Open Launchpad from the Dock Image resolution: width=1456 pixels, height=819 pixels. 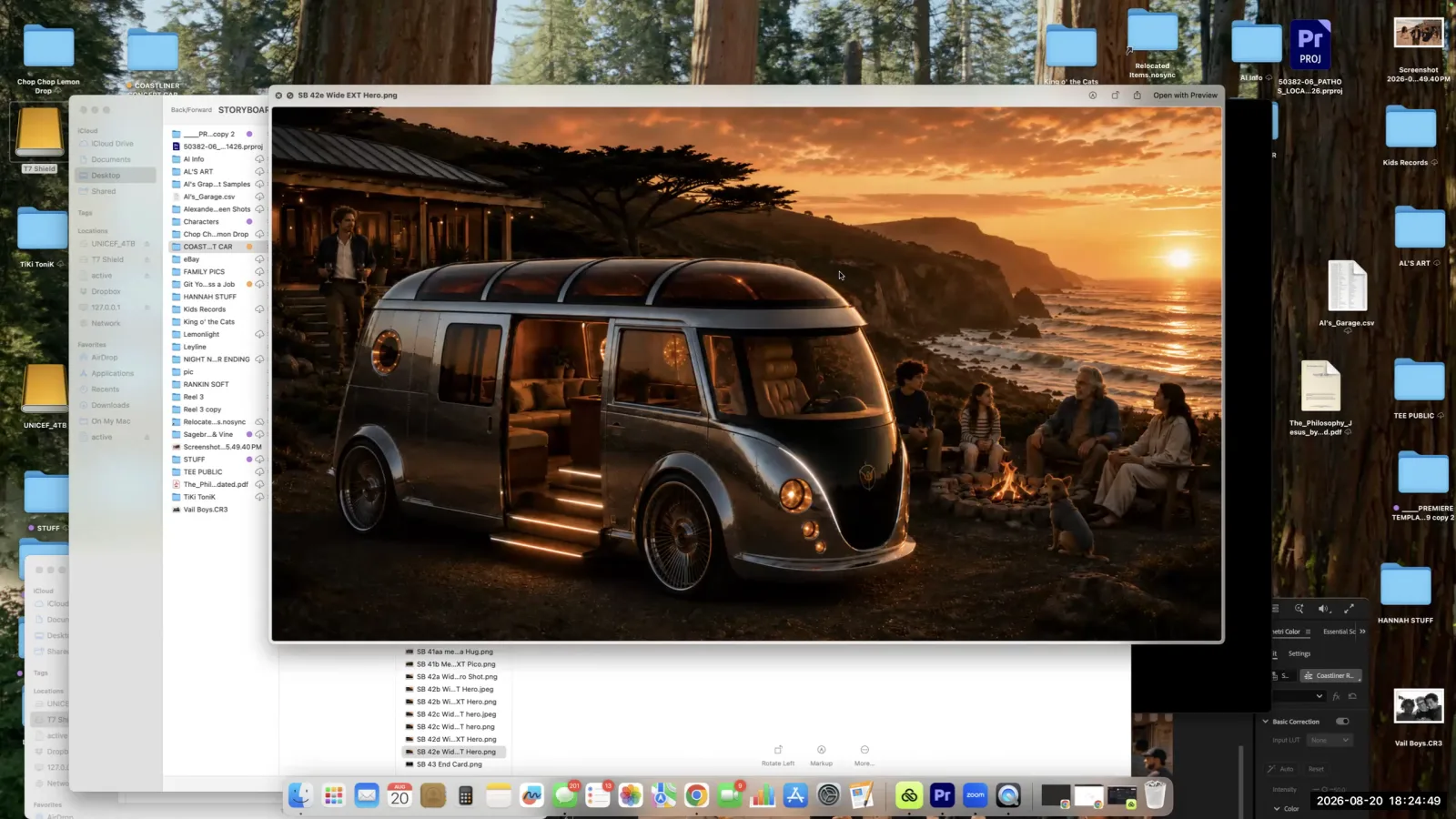pyautogui.click(x=334, y=795)
